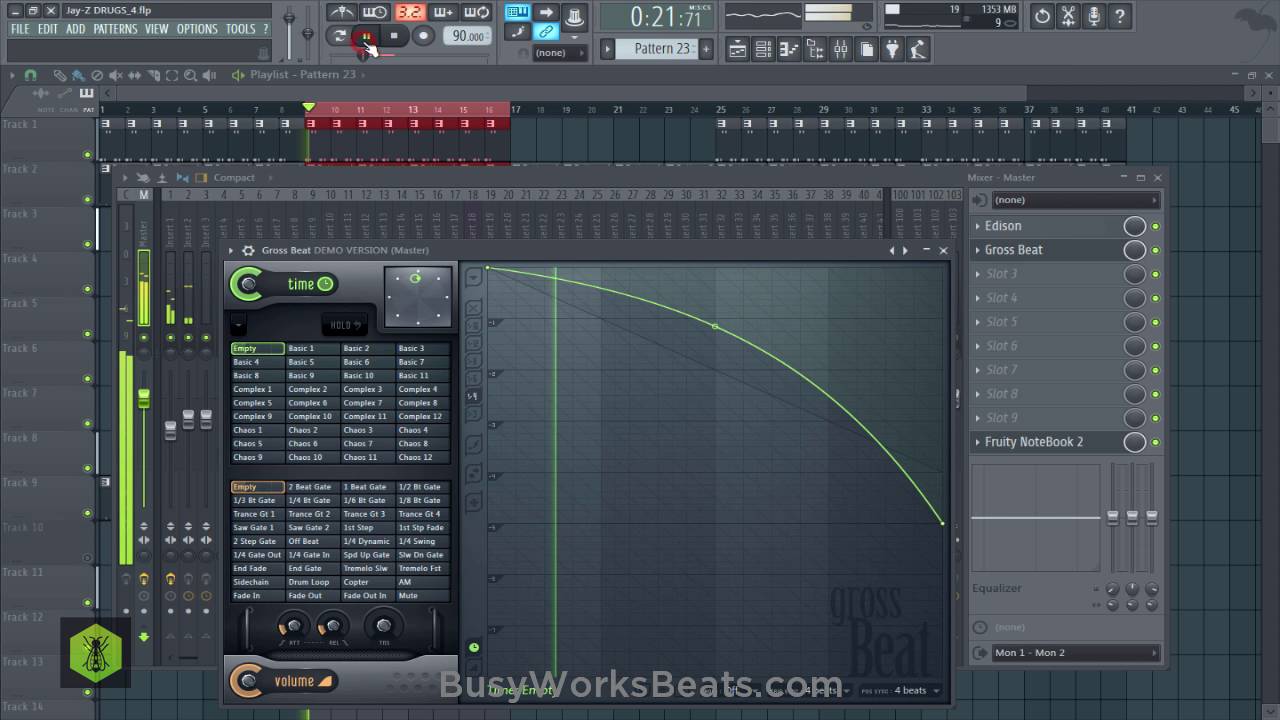Image resolution: width=1280 pixels, height=720 pixels.
Task: Open the VIEW menu
Action: (x=157, y=29)
